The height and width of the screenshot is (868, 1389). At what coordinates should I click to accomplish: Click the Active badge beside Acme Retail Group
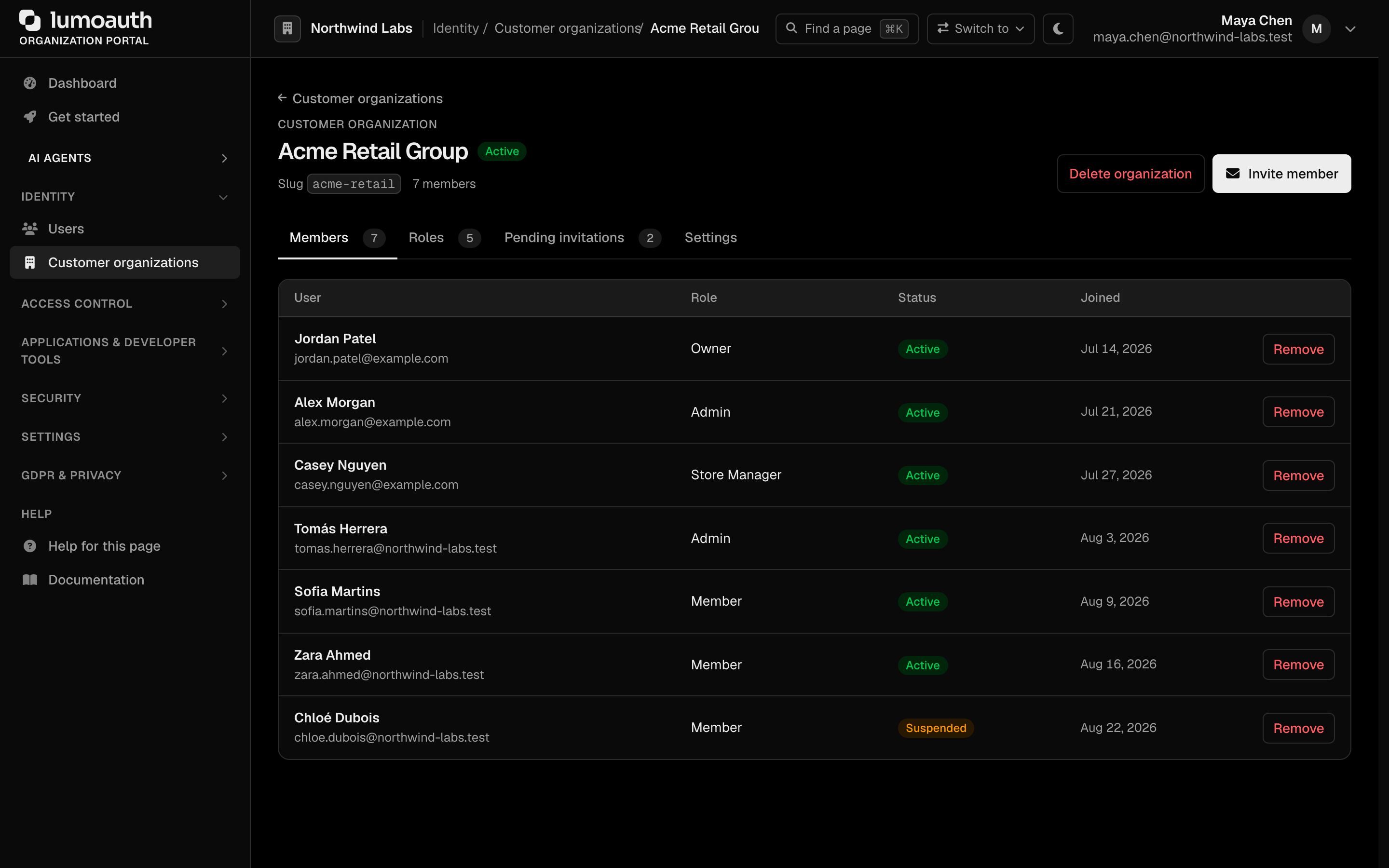[502, 151]
